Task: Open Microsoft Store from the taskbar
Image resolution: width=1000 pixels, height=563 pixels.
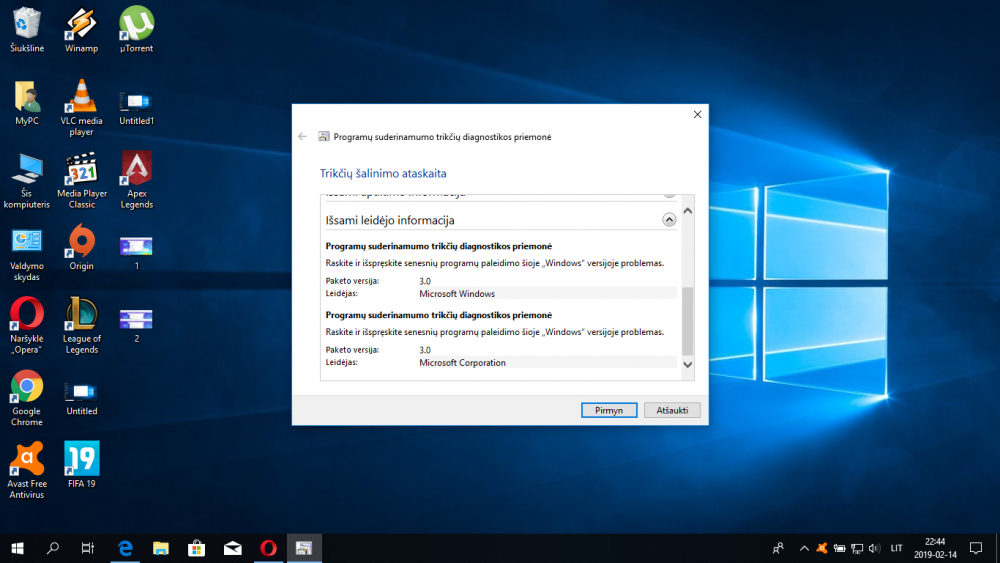Action: point(196,548)
